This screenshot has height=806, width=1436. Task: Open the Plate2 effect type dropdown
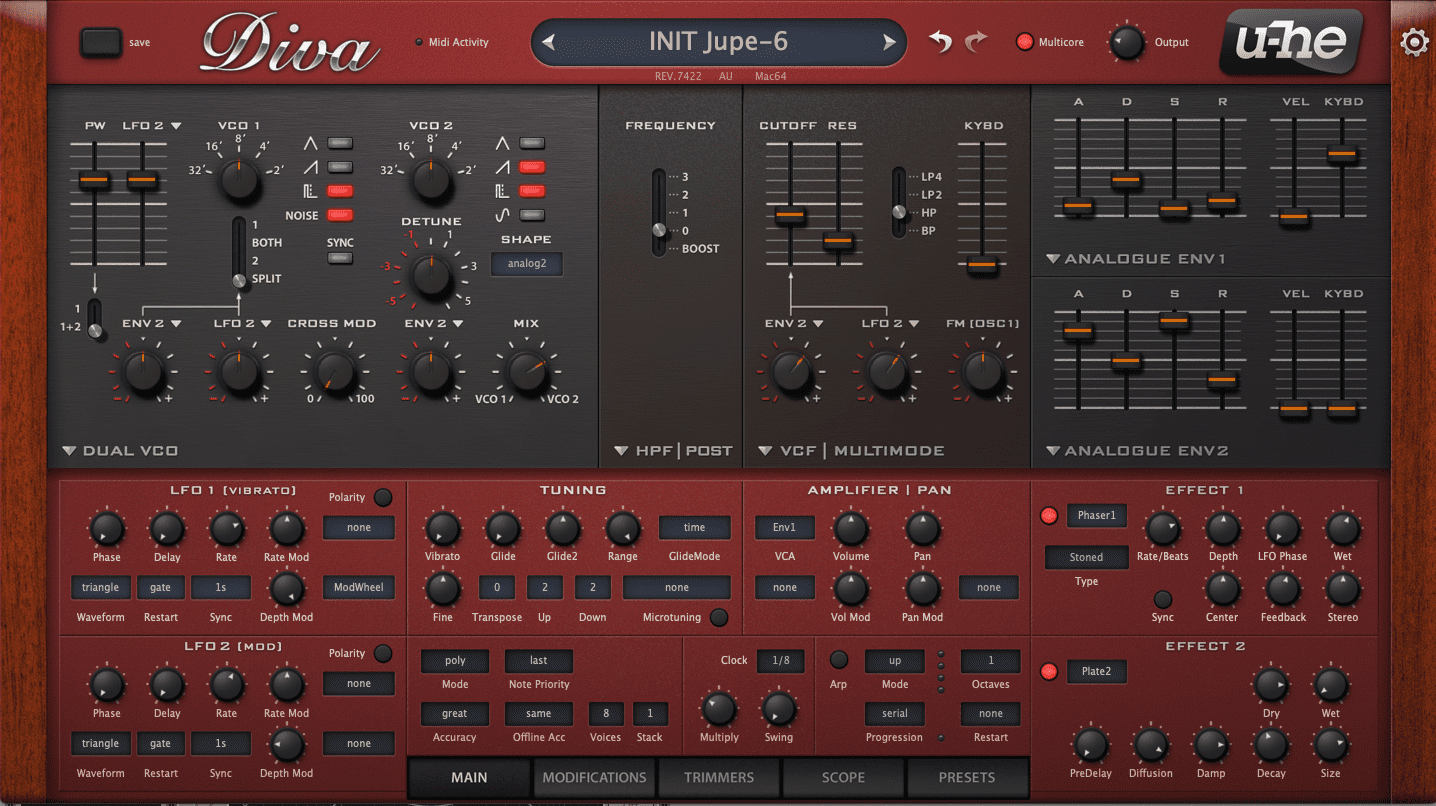[1097, 672]
